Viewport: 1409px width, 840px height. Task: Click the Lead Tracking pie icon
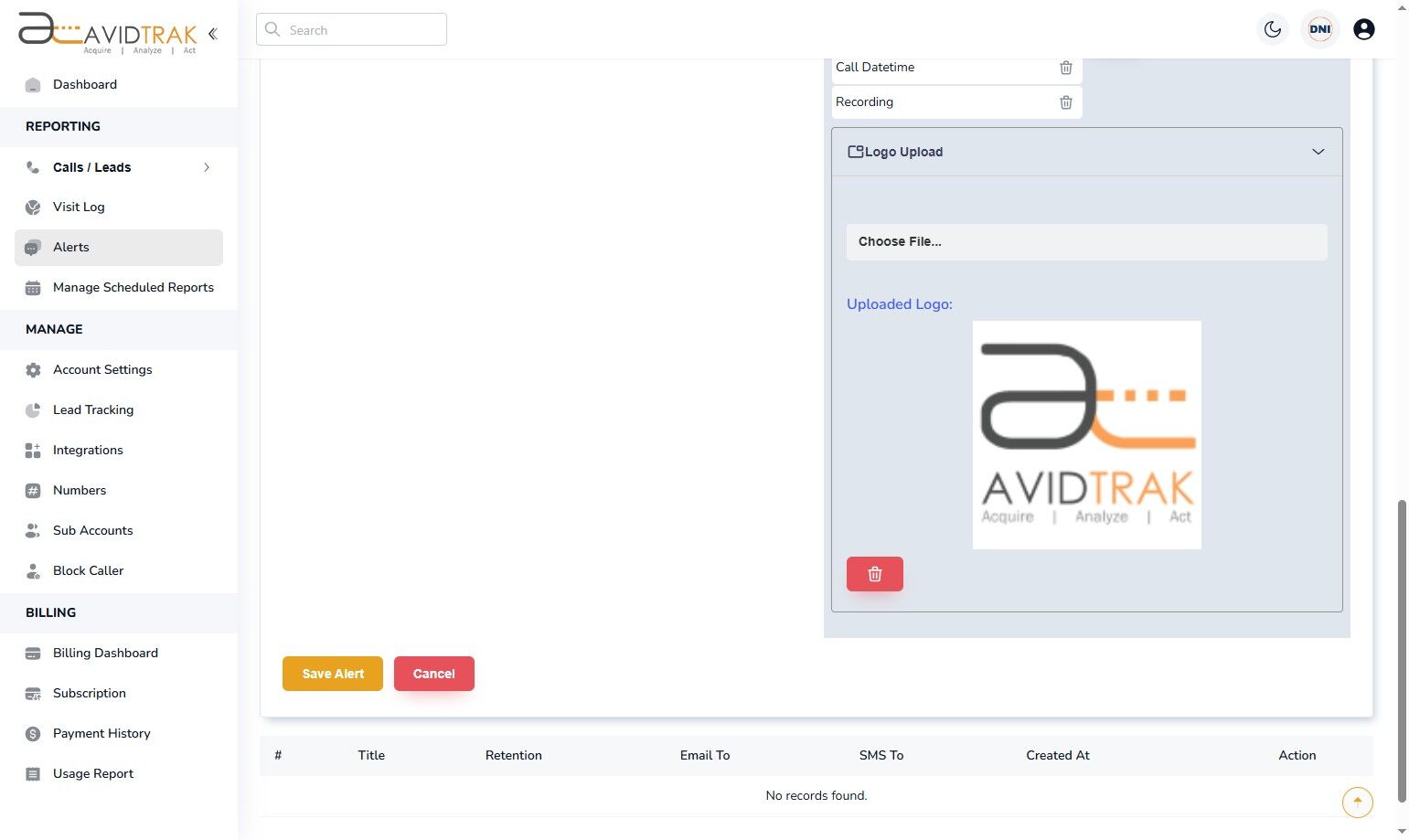click(33, 410)
